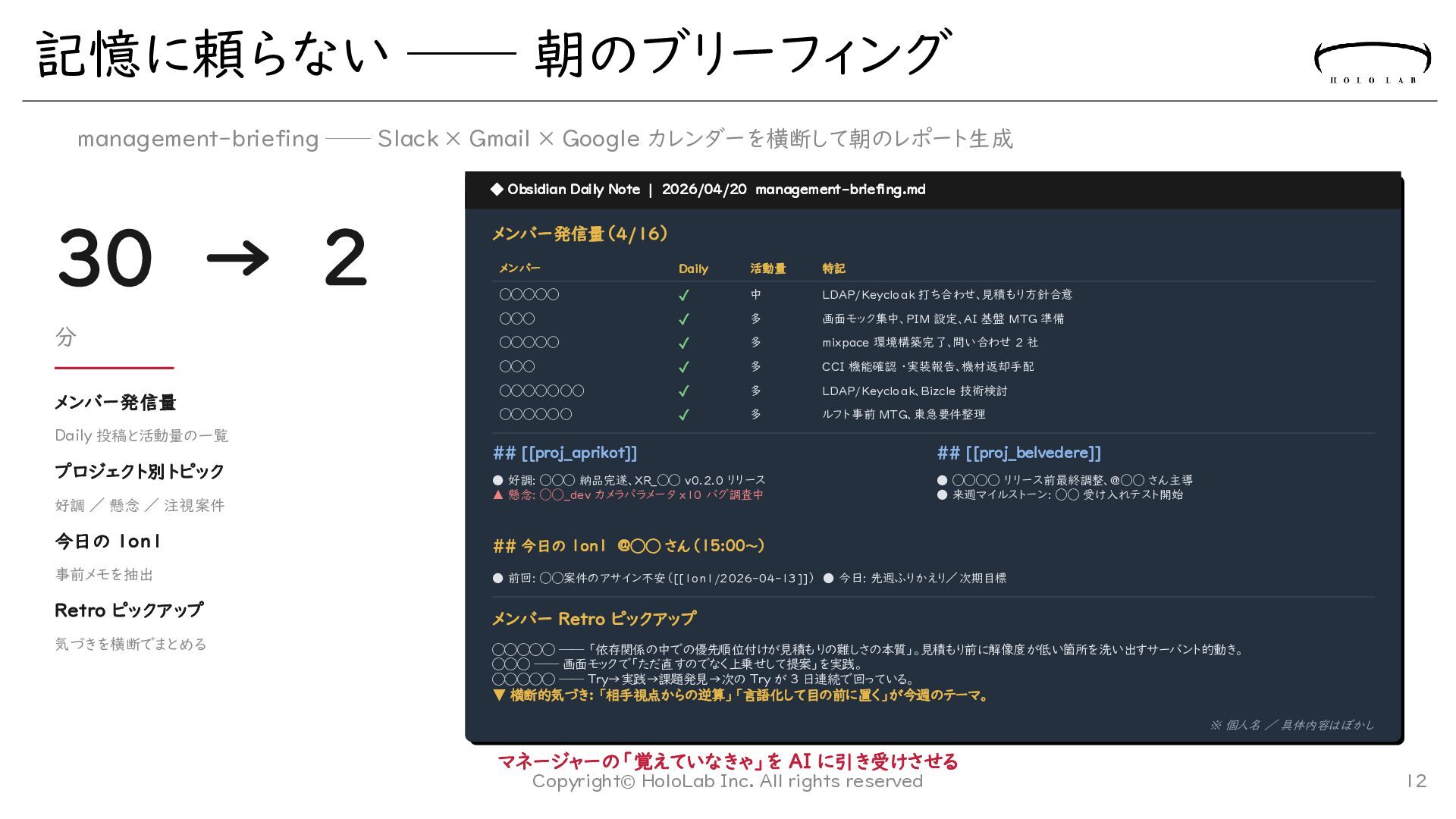Click the bullet before 前回 in 1on1 section
Screen dimensions: 1456x819
(498, 578)
